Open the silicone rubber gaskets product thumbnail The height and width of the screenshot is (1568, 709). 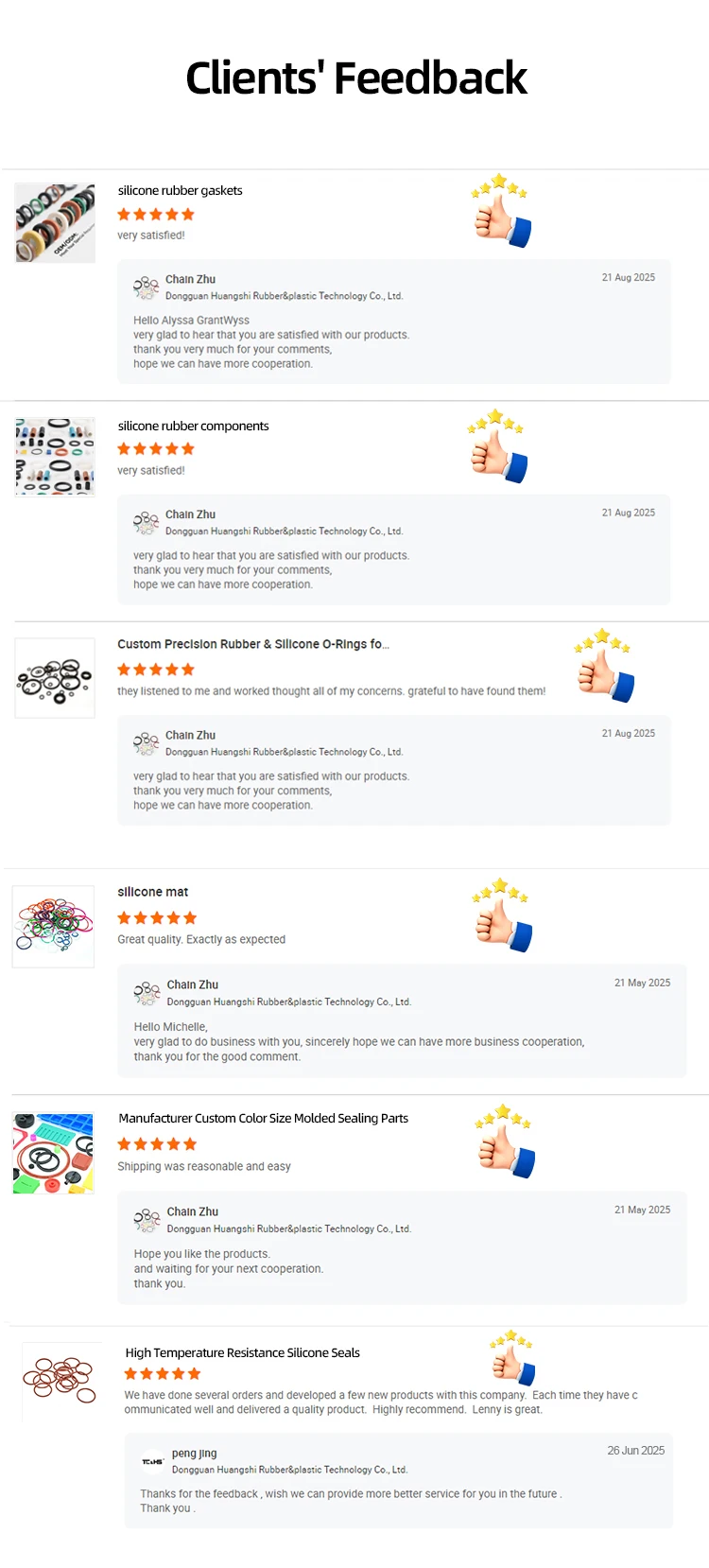pos(55,223)
